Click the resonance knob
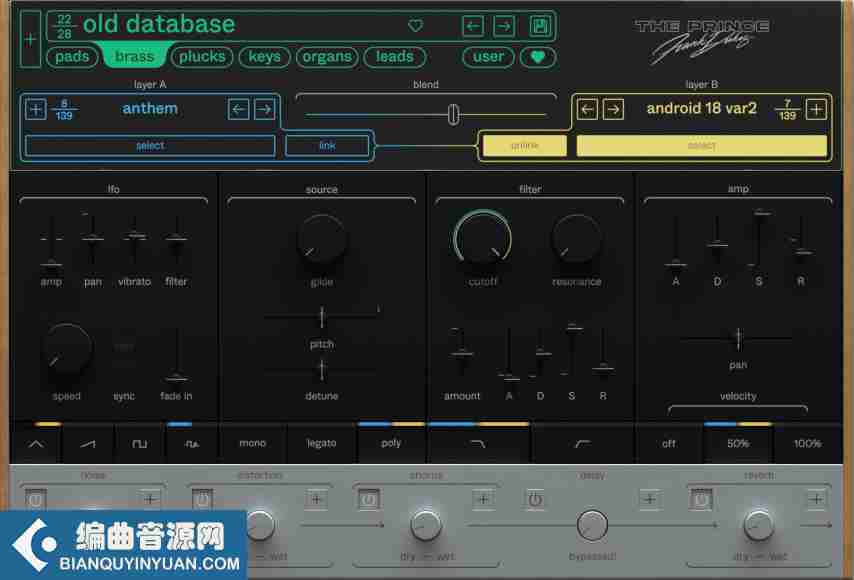Screen dimensions: 854x580 pos(576,239)
